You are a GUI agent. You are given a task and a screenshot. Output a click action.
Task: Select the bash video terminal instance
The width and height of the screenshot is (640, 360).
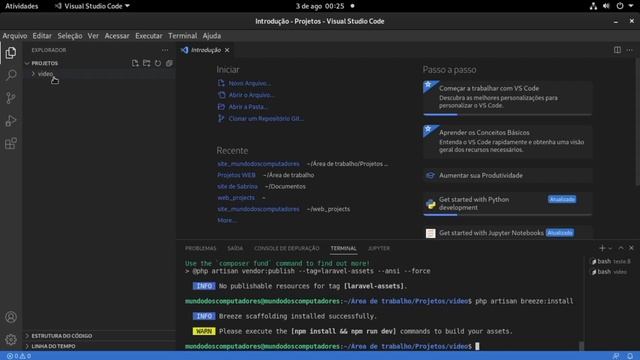click(611, 272)
